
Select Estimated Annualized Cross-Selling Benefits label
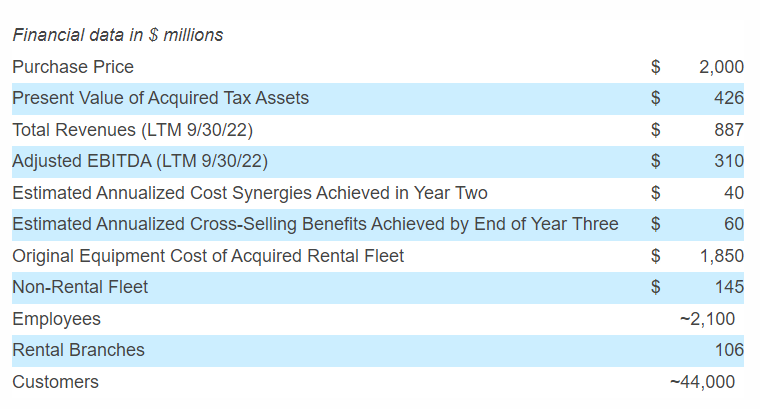point(315,224)
